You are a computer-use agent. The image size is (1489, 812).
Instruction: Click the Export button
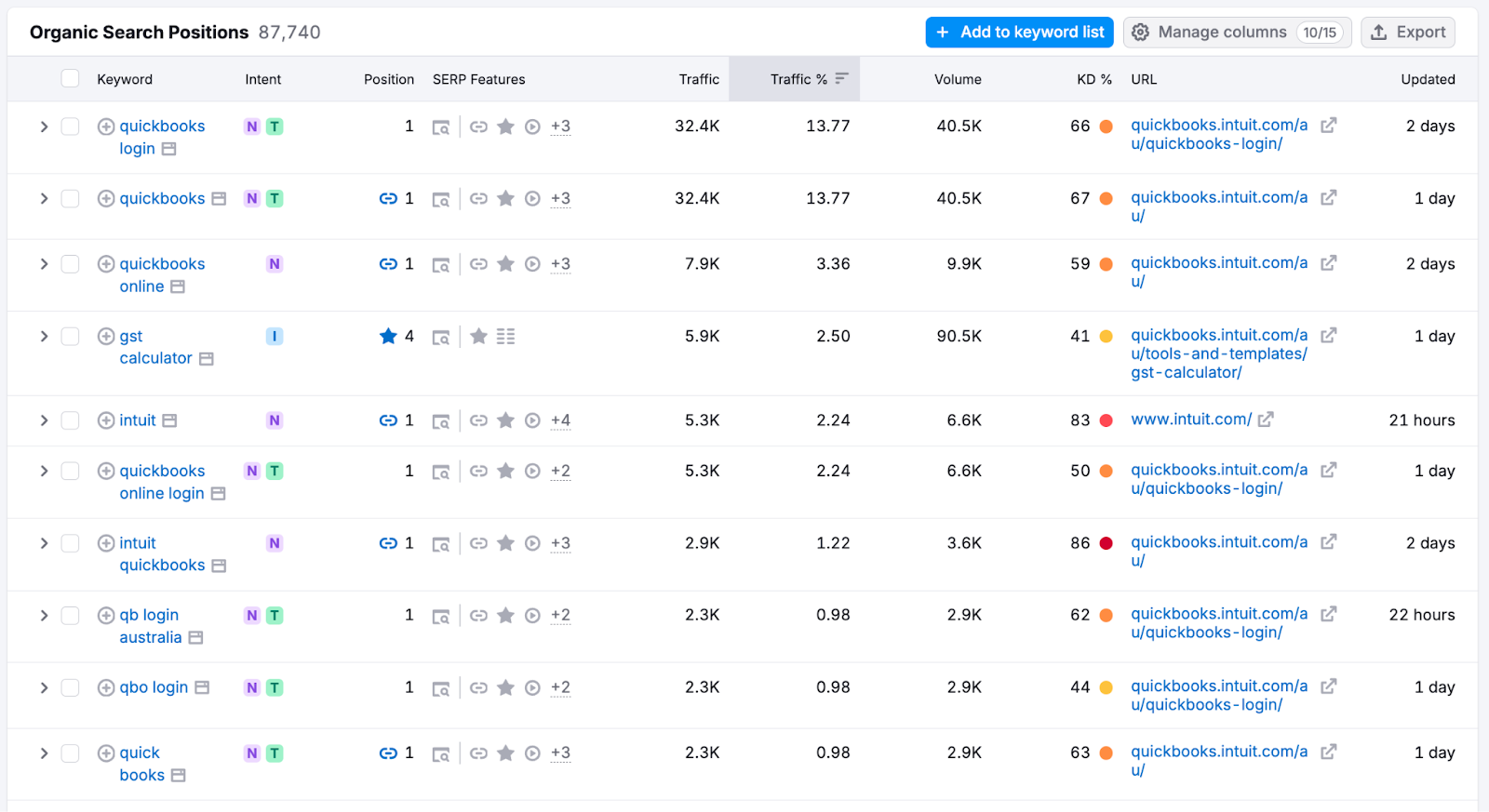coord(1408,33)
